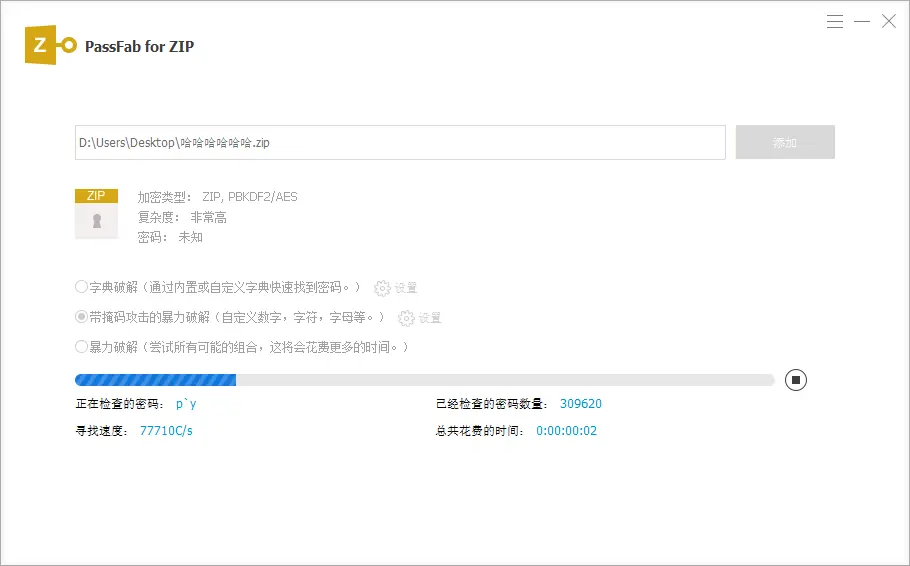Select brute force with mask attack option

[x=81, y=317]
